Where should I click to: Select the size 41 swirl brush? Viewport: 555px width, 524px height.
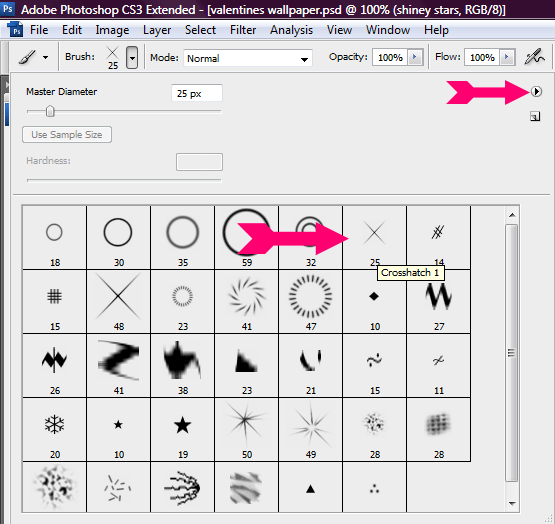(247, 302)
